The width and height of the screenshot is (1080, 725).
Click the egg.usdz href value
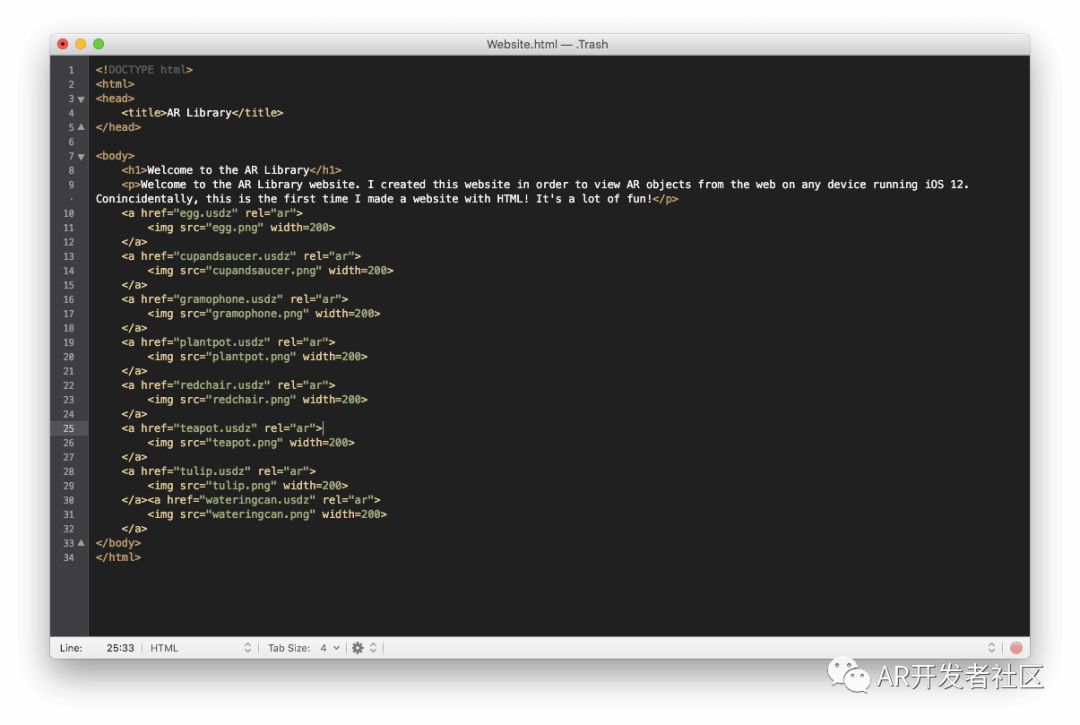pyautogui.click(x=205, y=213)
